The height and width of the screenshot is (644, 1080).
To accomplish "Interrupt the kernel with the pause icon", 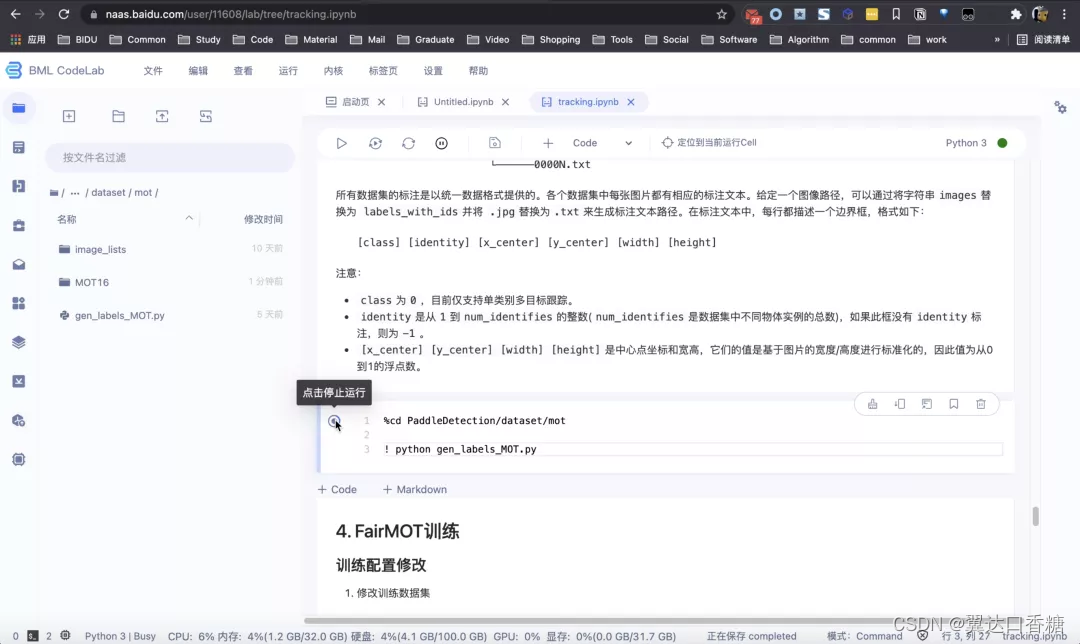I will 441,143.
